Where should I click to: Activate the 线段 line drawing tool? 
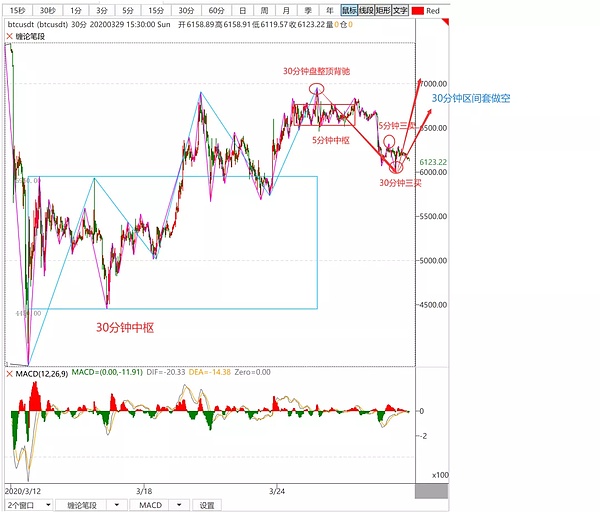click(365, 11)
